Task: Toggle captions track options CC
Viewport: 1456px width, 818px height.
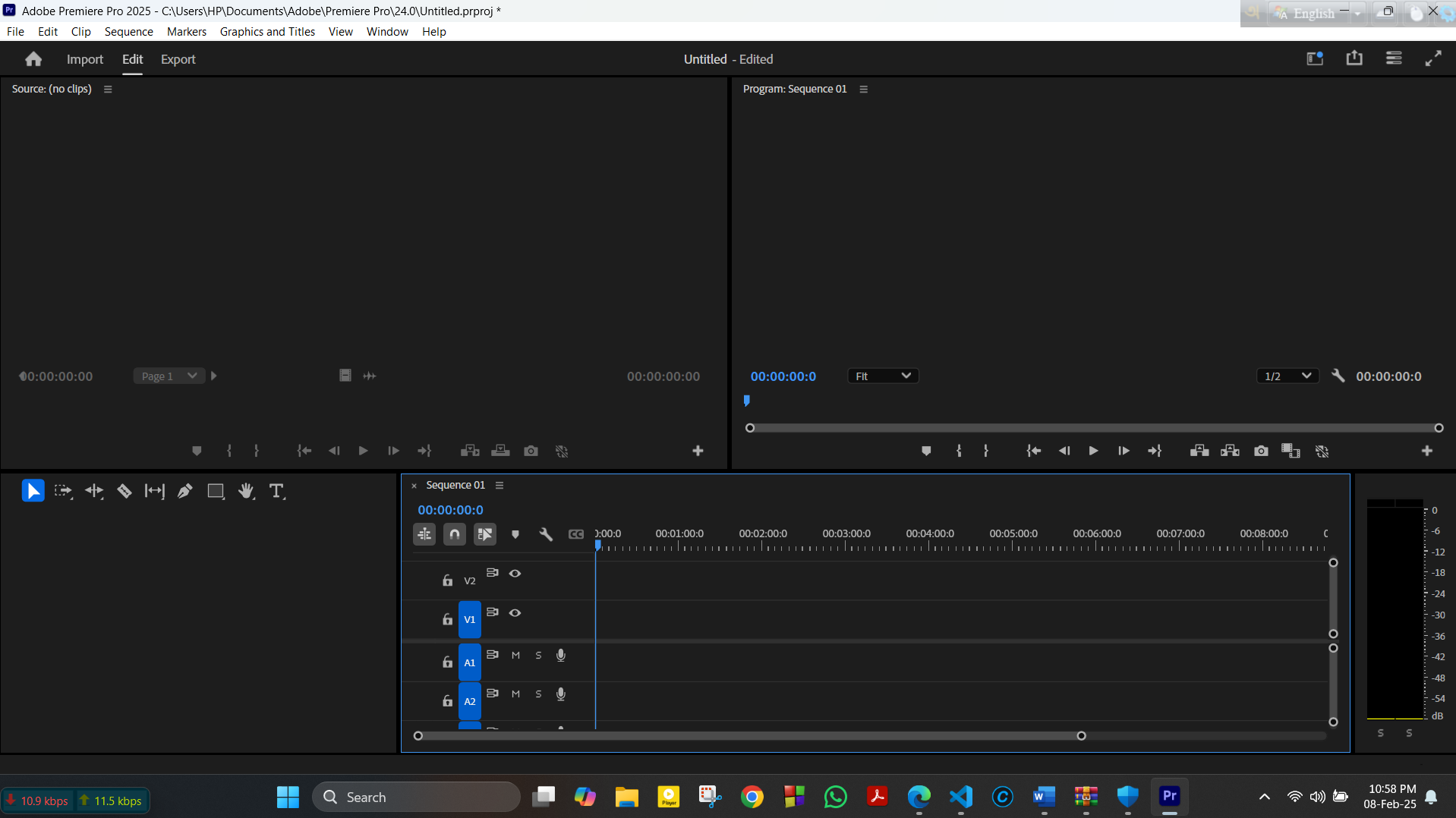Action: 576,534
